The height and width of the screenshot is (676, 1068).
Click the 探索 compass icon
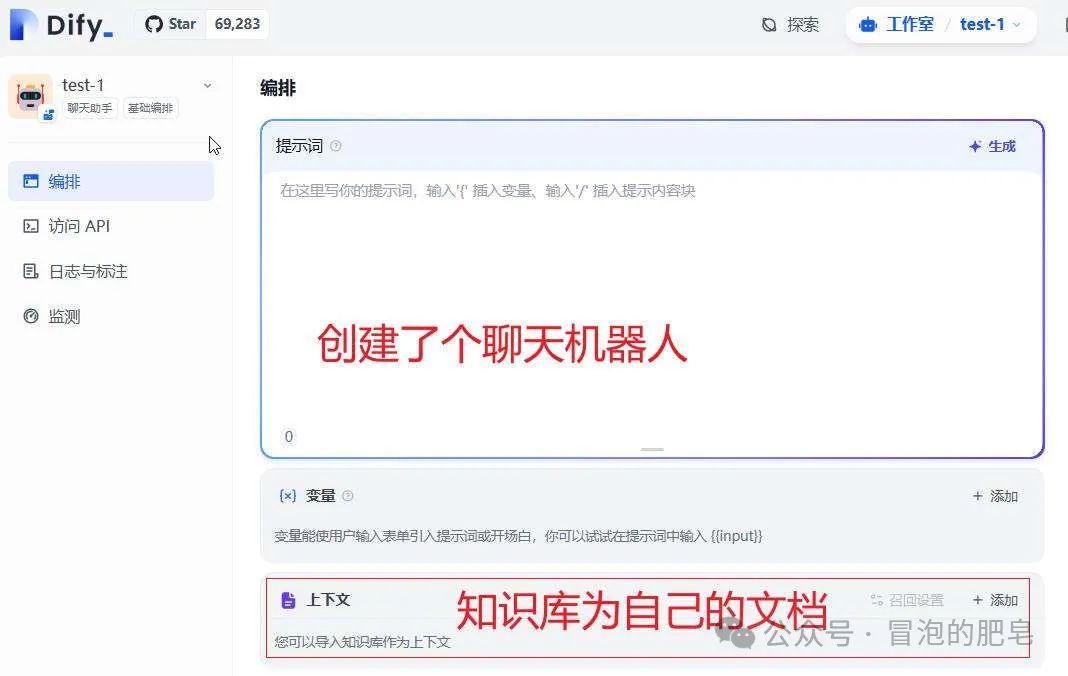(769, 25)
